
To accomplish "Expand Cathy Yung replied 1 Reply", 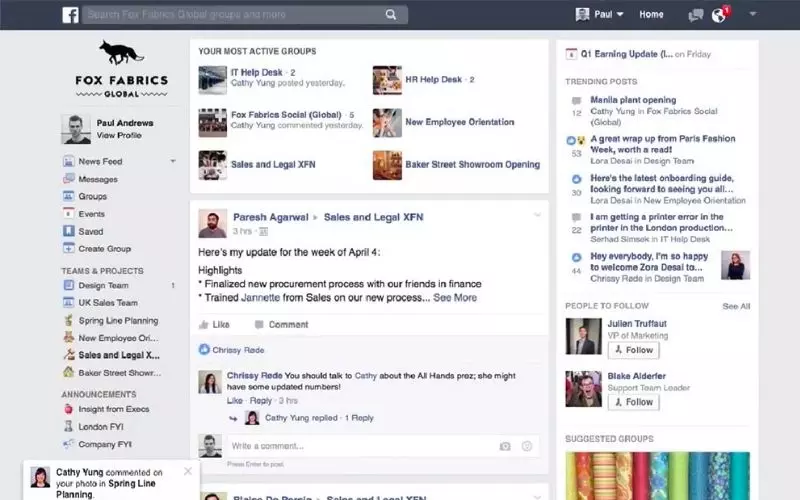I will coord(319,418).
